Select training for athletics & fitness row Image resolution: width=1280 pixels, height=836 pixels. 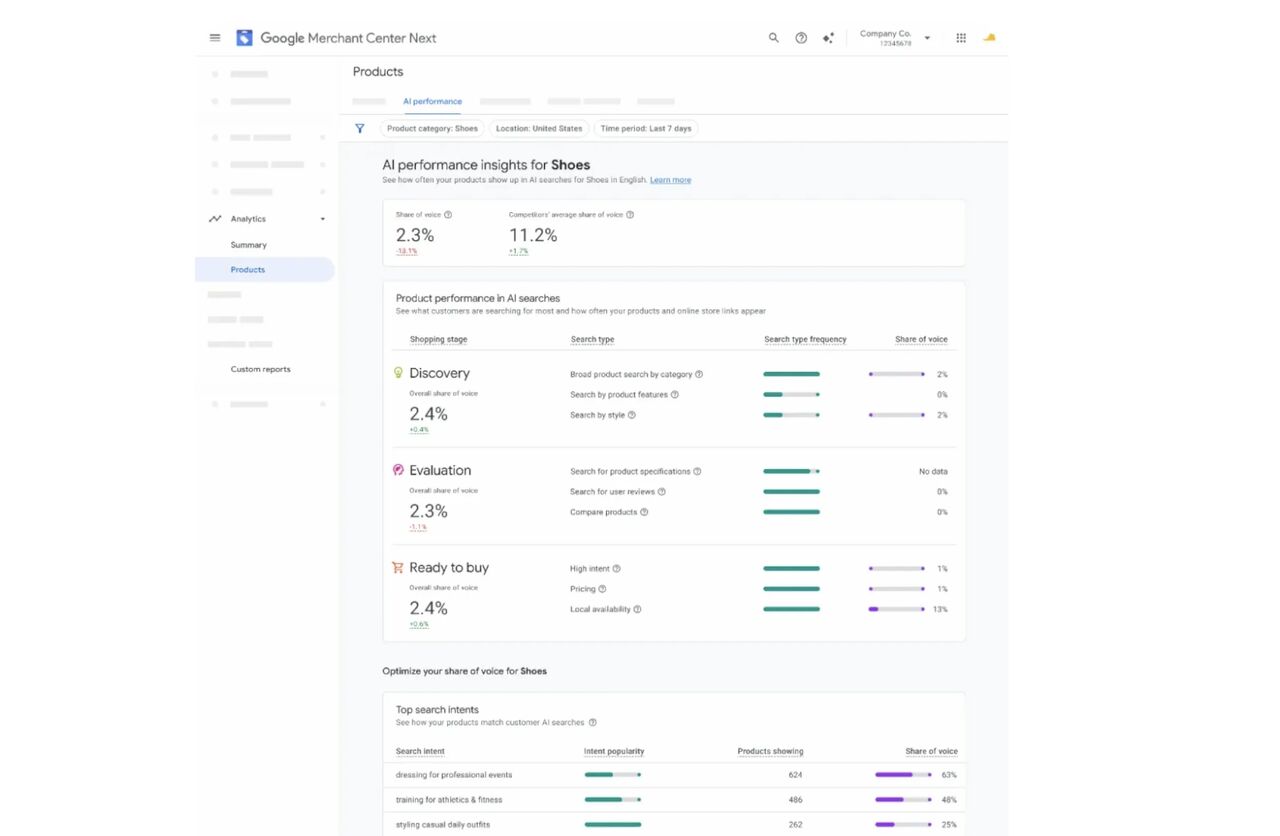(675, 800)
